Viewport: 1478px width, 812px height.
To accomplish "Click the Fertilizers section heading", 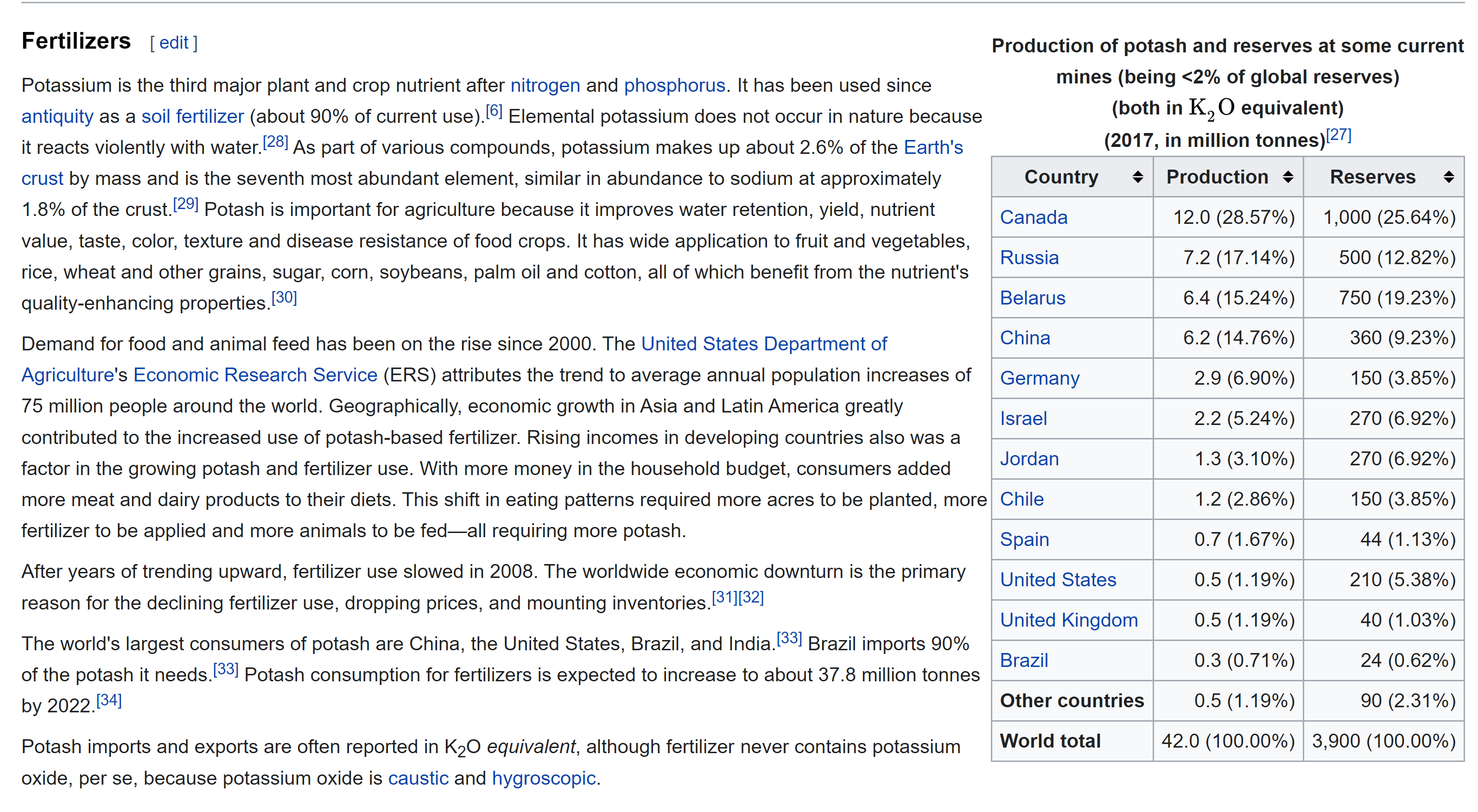I will click(x=76, y=41).
